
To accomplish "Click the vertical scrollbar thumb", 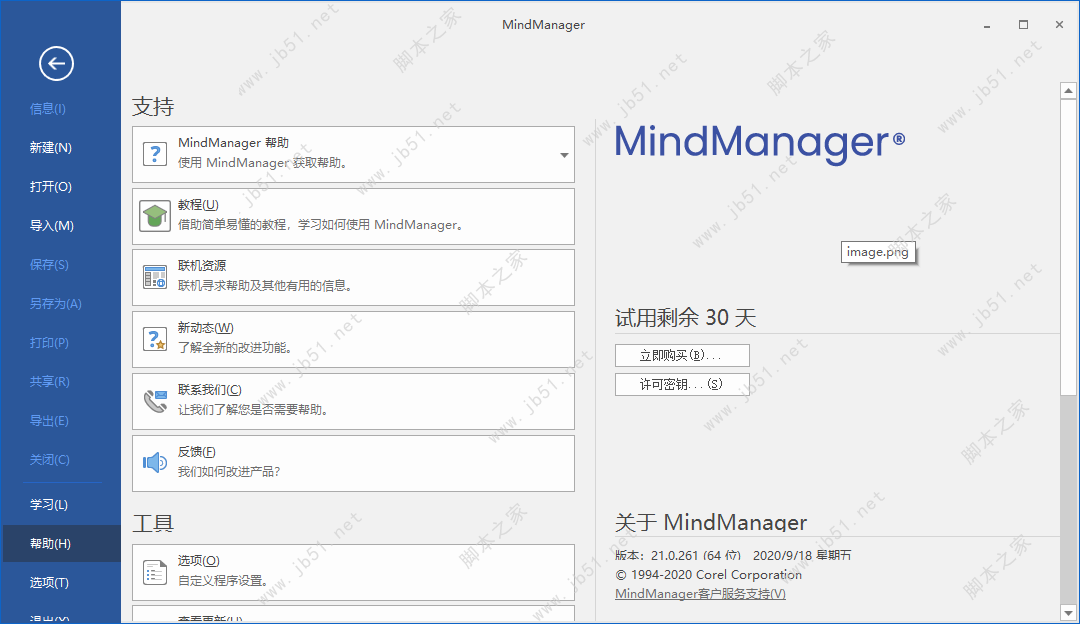I will pyautogui.click(x=1068, y=247).
